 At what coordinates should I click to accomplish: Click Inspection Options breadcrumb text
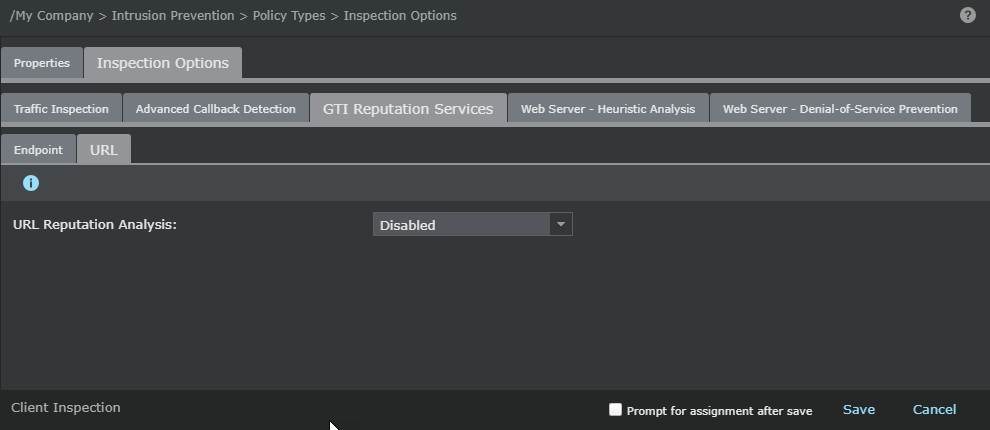(400, 16)
